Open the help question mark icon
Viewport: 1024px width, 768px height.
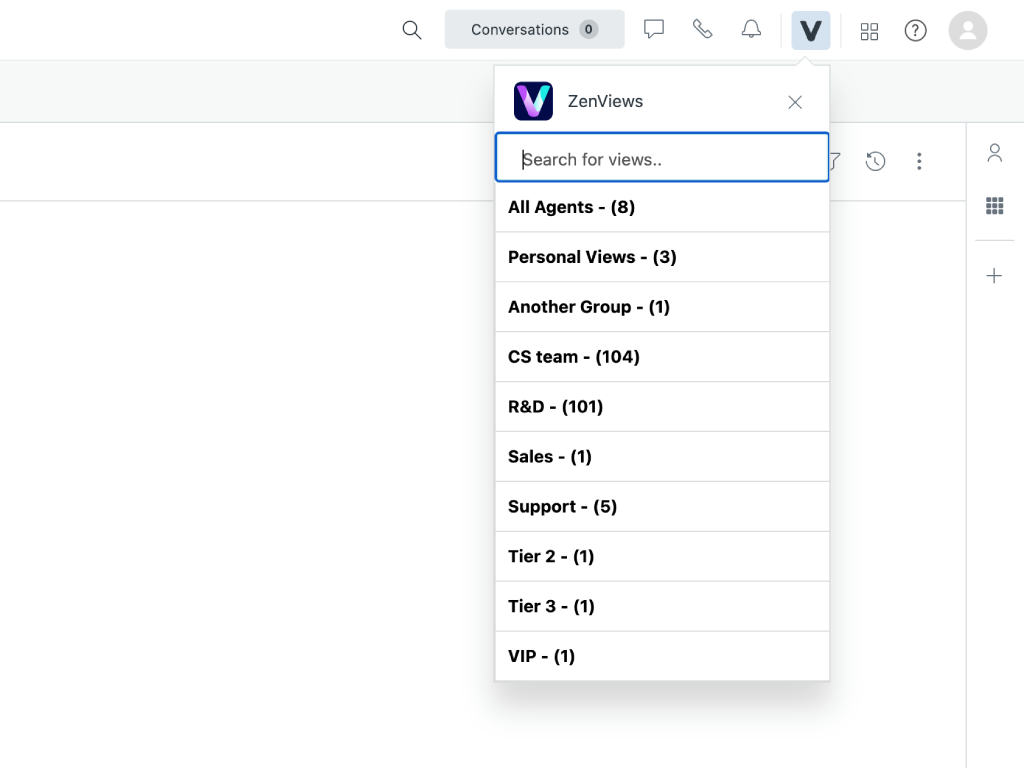click(x=915, y=31)
